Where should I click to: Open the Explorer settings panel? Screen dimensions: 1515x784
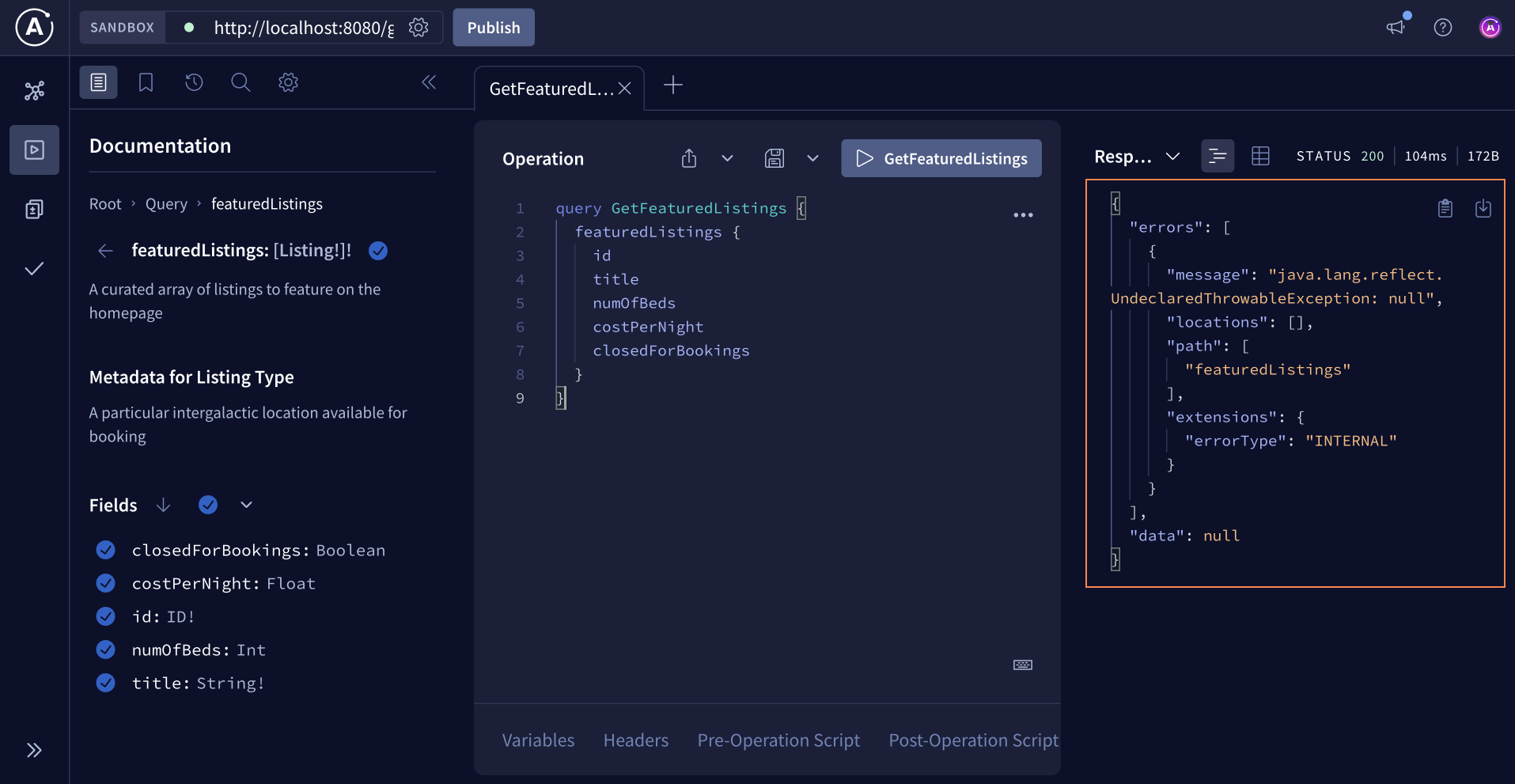tap(288, 82)
